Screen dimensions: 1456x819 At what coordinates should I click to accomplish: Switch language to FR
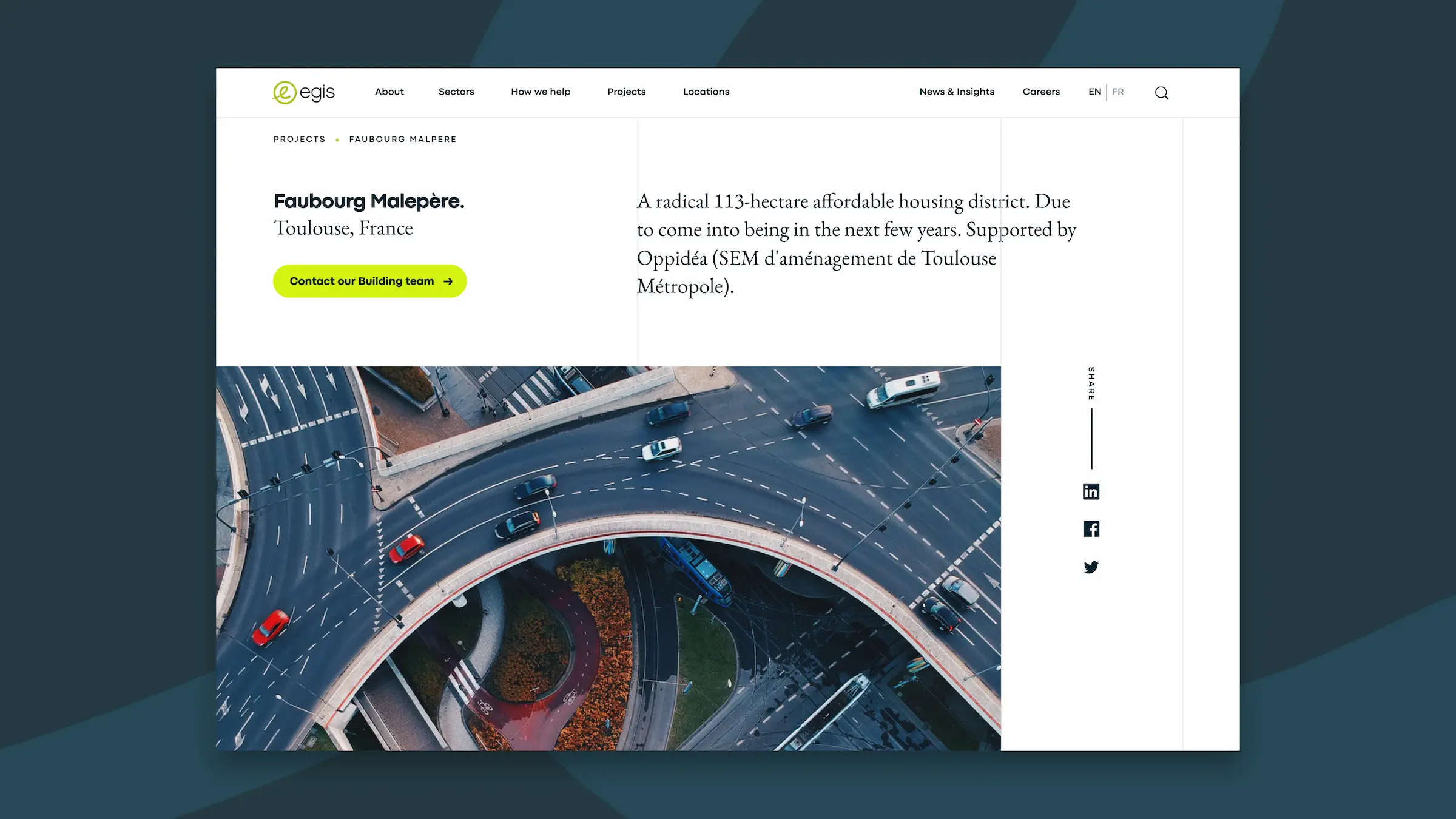[1117, 92]
